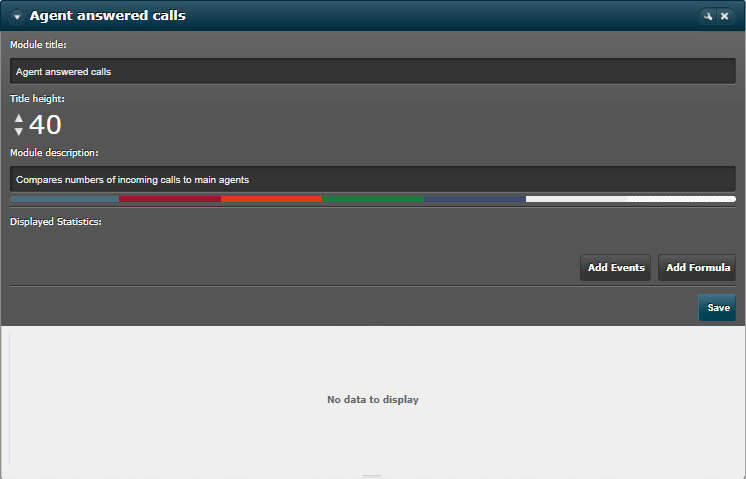This screenshot has width=746, height=479.
Task: Select the steel blue color swatch
Action: tap(64, 199)
